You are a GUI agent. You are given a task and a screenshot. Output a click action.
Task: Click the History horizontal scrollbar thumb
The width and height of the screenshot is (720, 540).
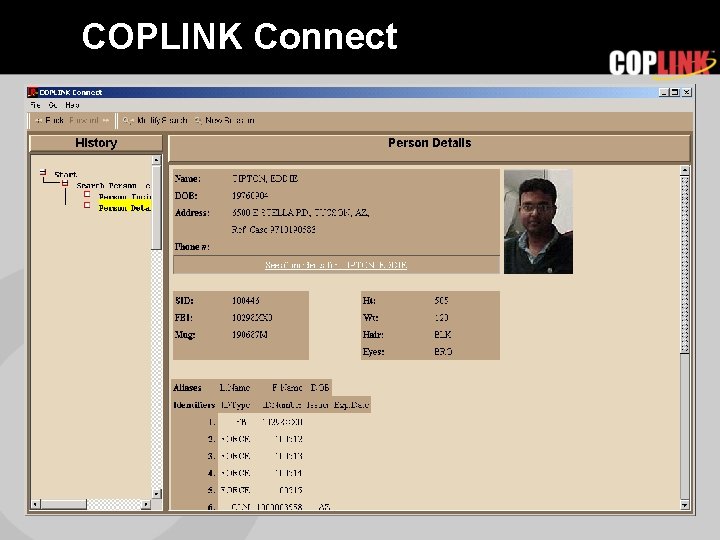63,504
